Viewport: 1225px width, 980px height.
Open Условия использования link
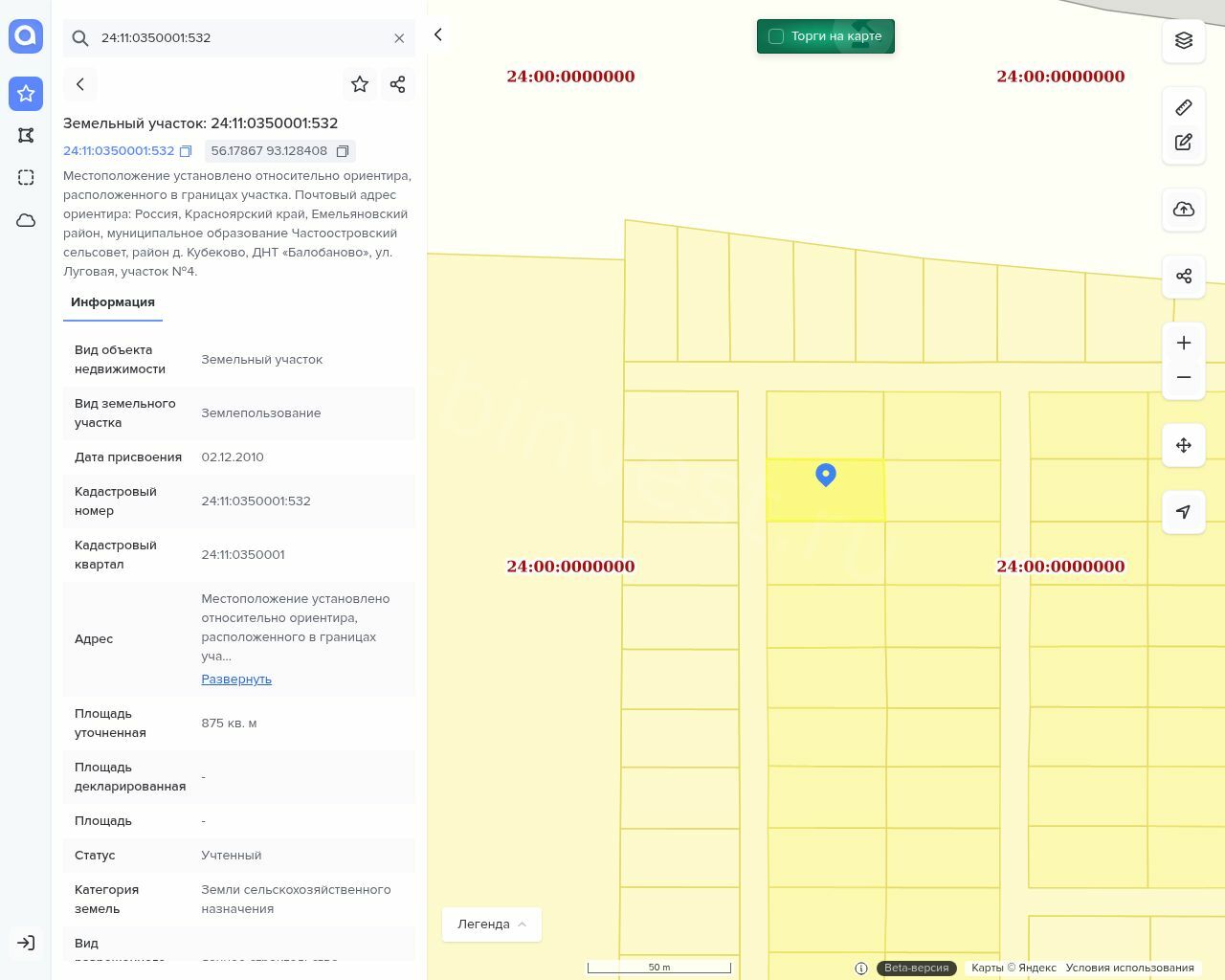pyautogui.click(x=1129, y=968)
